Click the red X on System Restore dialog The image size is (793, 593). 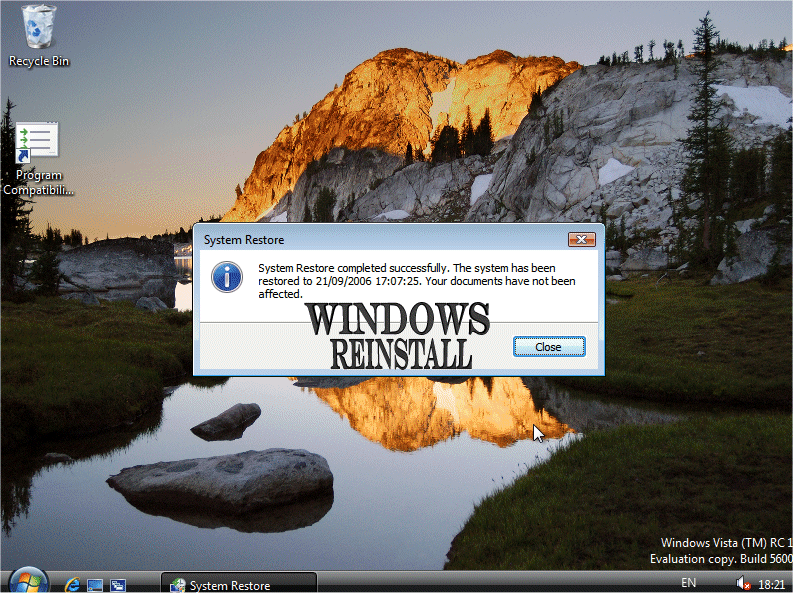pos(581,240)
